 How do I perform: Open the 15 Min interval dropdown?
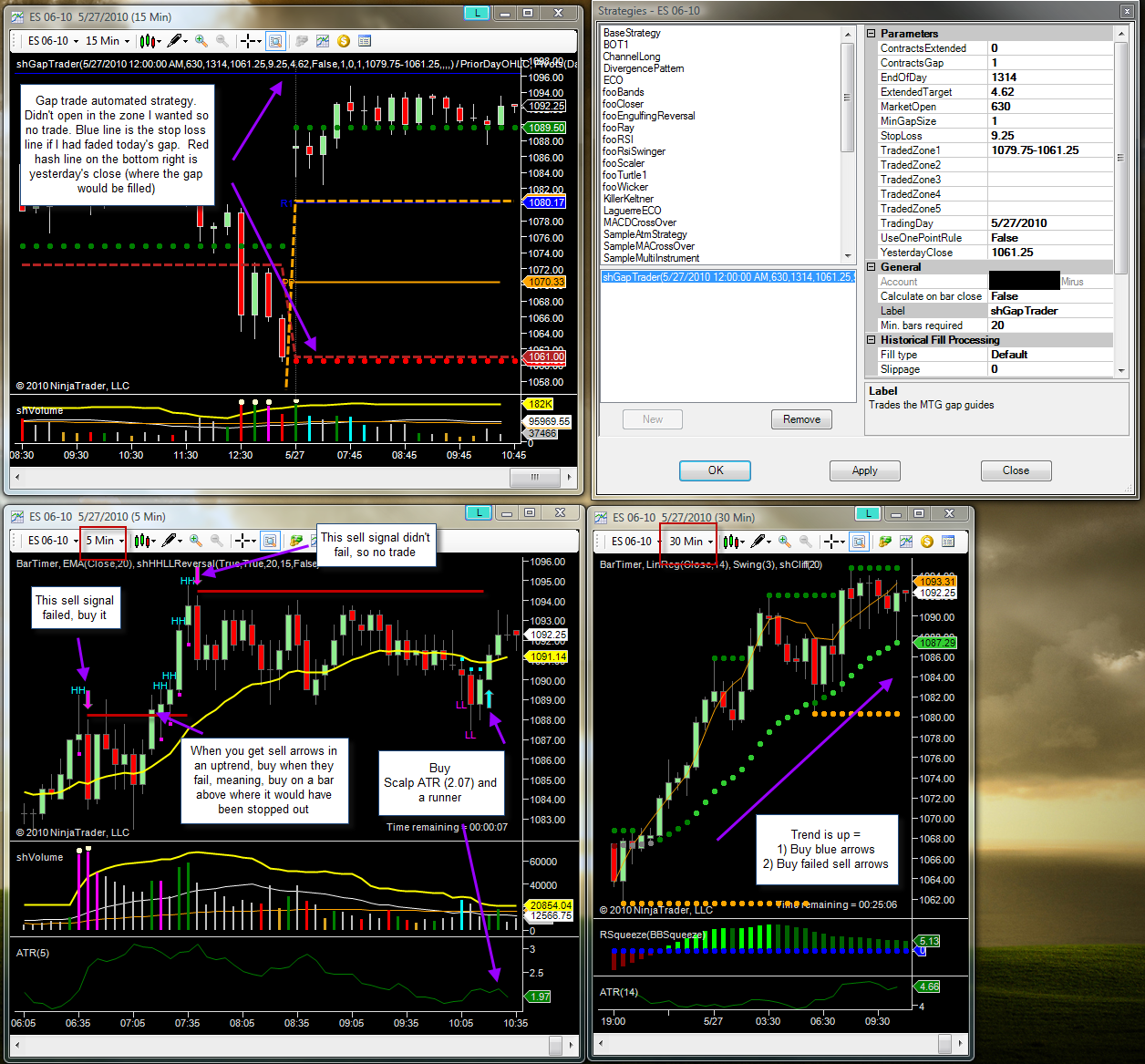pos(108,41)
